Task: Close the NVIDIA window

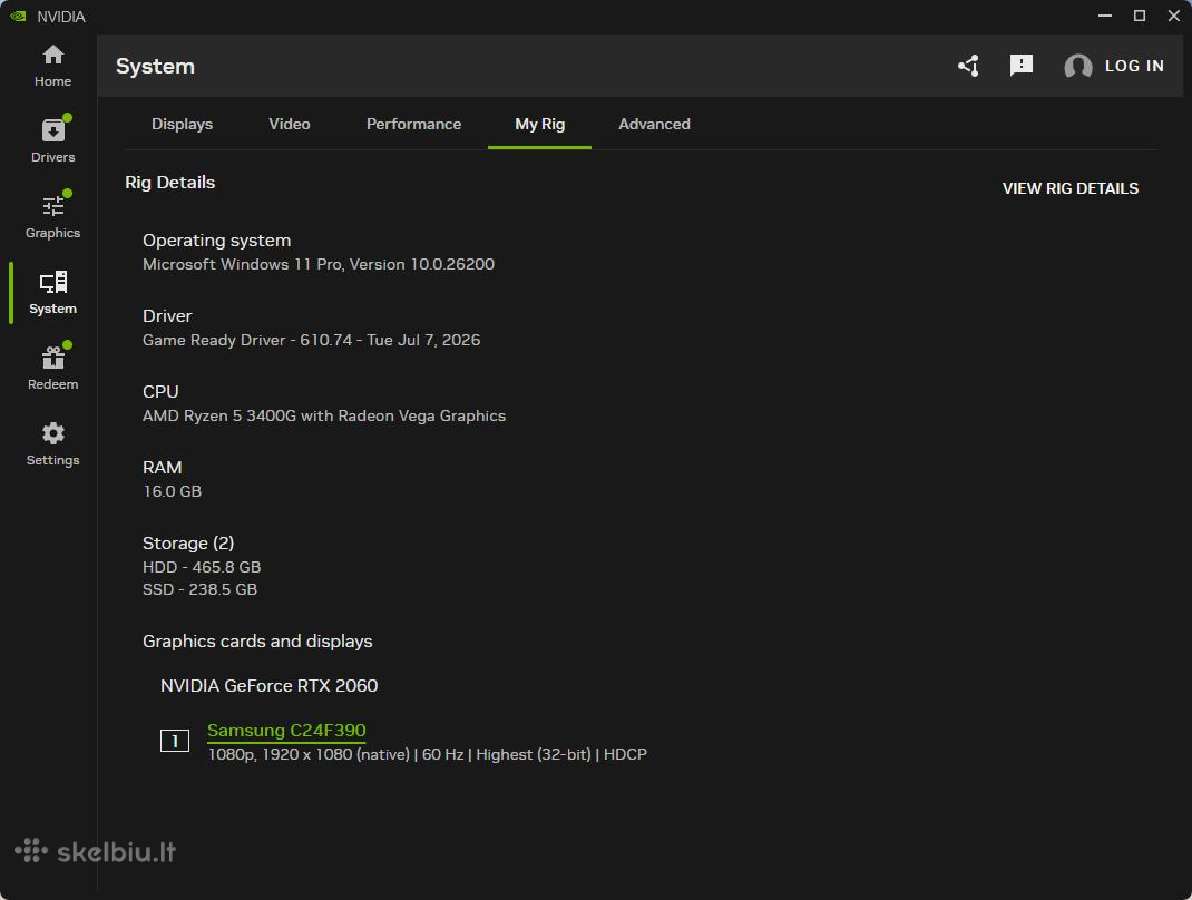Action: pyautogui.click(x=1174, y=16)
